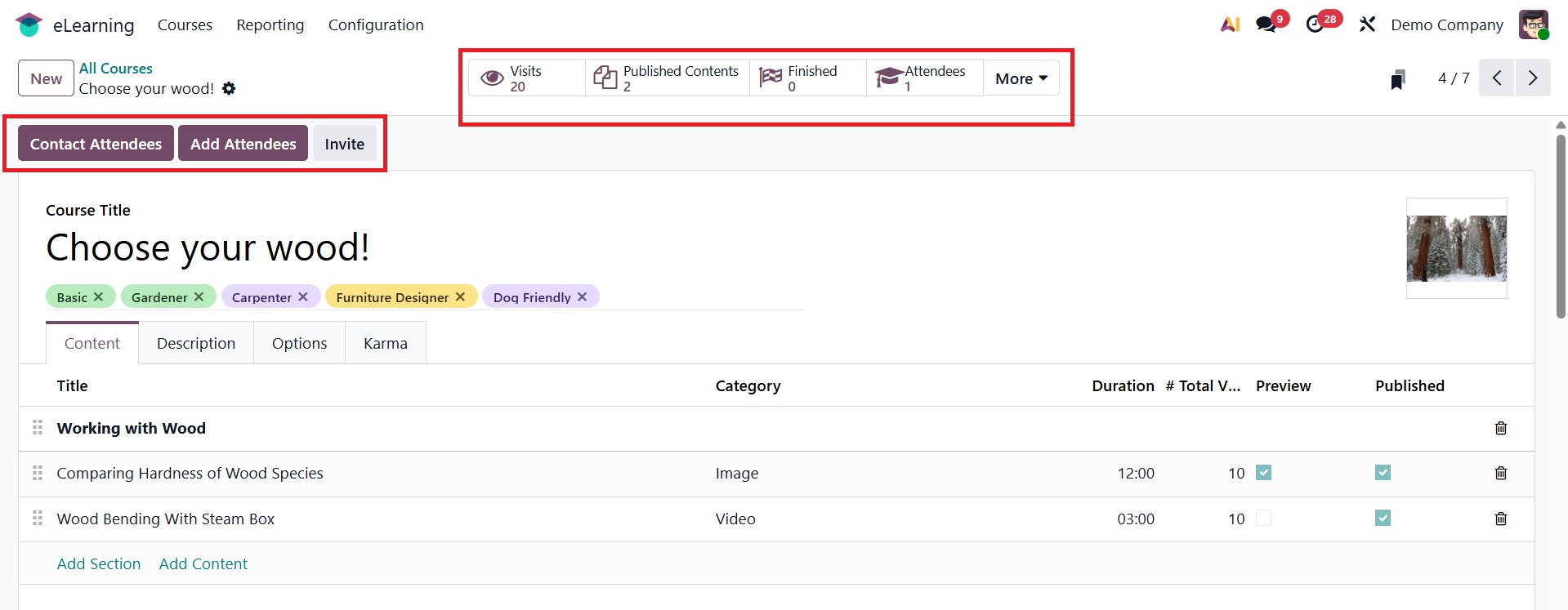This screenshot has width=1568, height=610.
Task: Open the Demo Company switcher
Action: (1446, 25)
